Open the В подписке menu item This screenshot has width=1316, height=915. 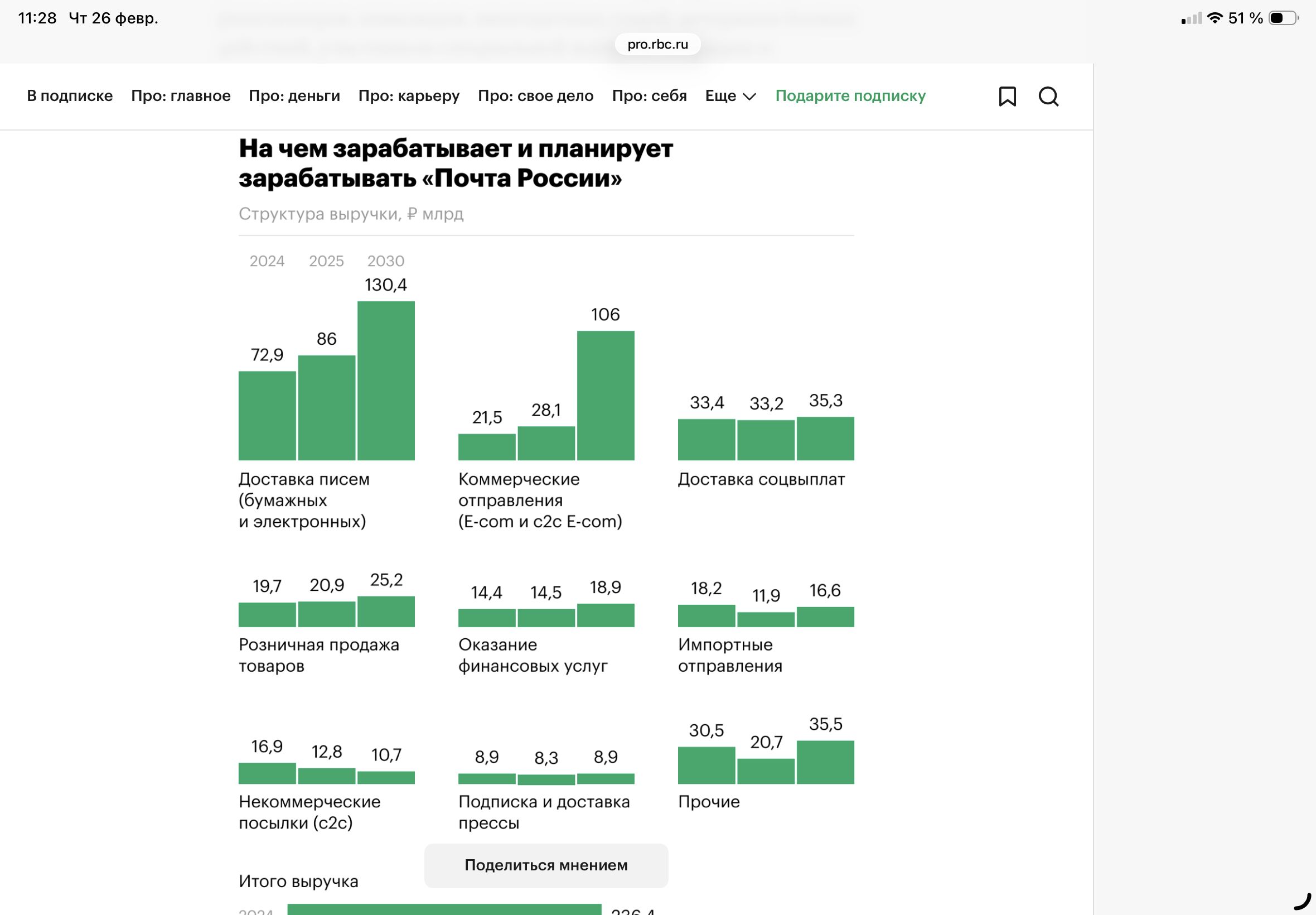70,96
